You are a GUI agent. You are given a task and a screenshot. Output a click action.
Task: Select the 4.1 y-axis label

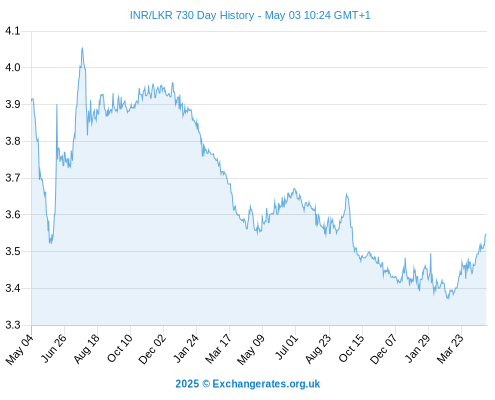[x=13, y=31]
